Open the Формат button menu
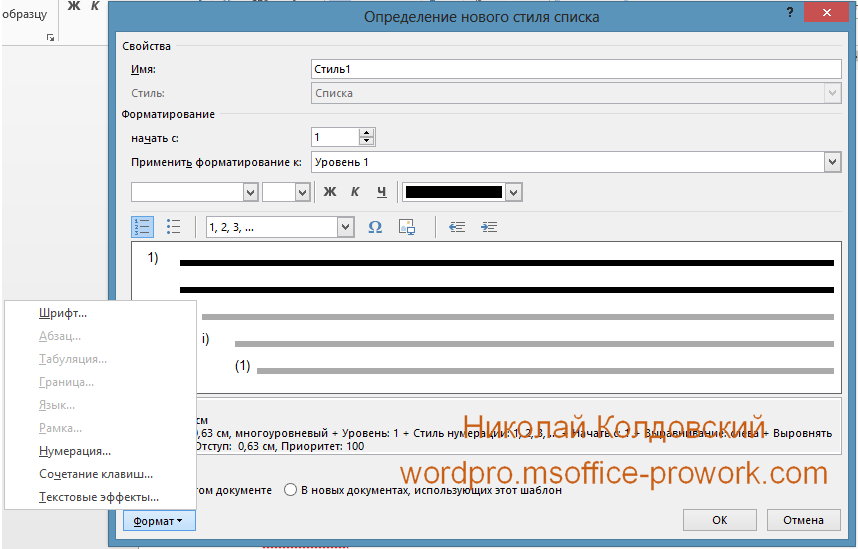Image resolution: width=858 pixels, height=549 pixels. point(159,521)
